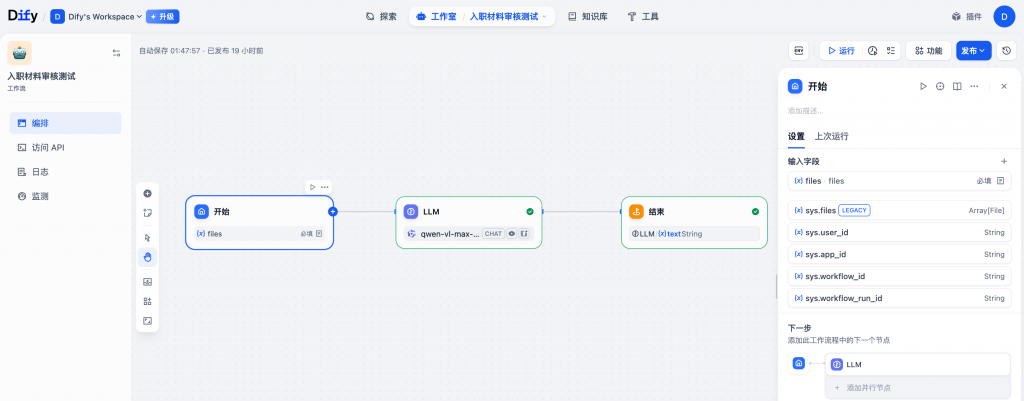Toggle the left sidebar collapse icon
Screen dimensions: 1024x401
coord(116,53)
